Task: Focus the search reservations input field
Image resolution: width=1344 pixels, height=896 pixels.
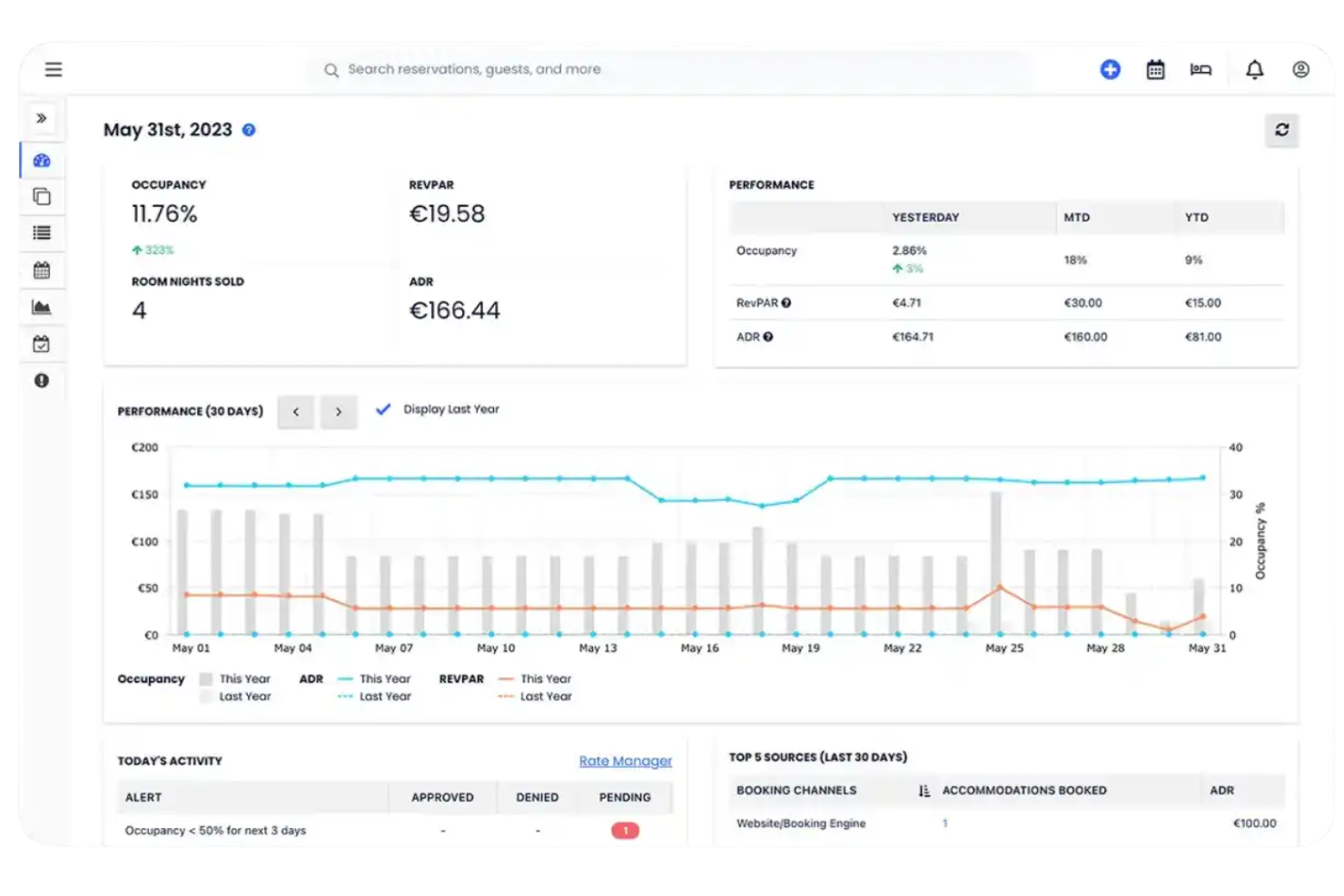Action: [x=672, y=69]
